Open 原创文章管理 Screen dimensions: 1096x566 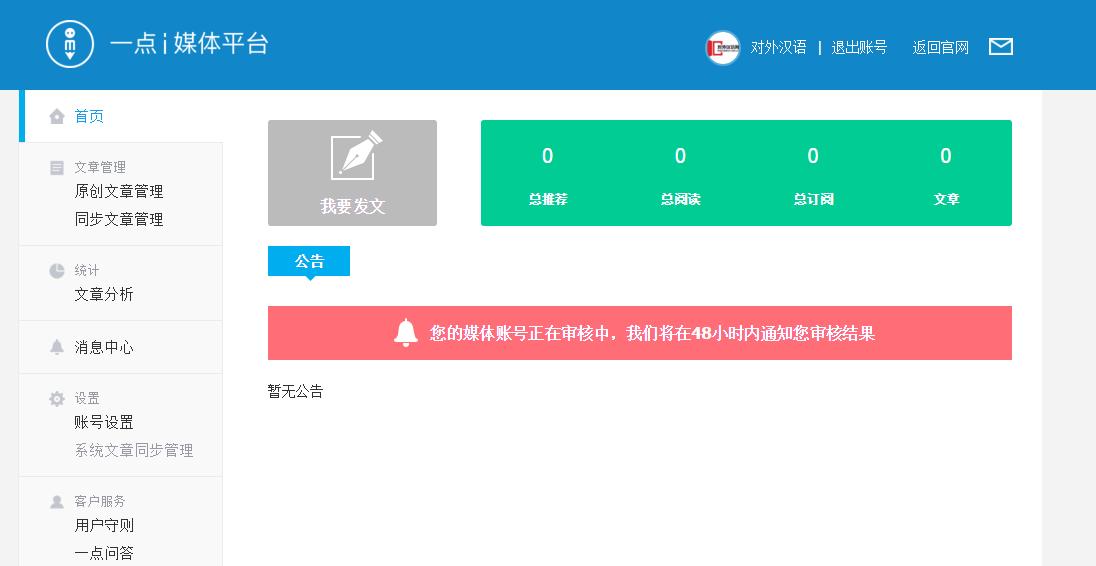tap(119, 191)
